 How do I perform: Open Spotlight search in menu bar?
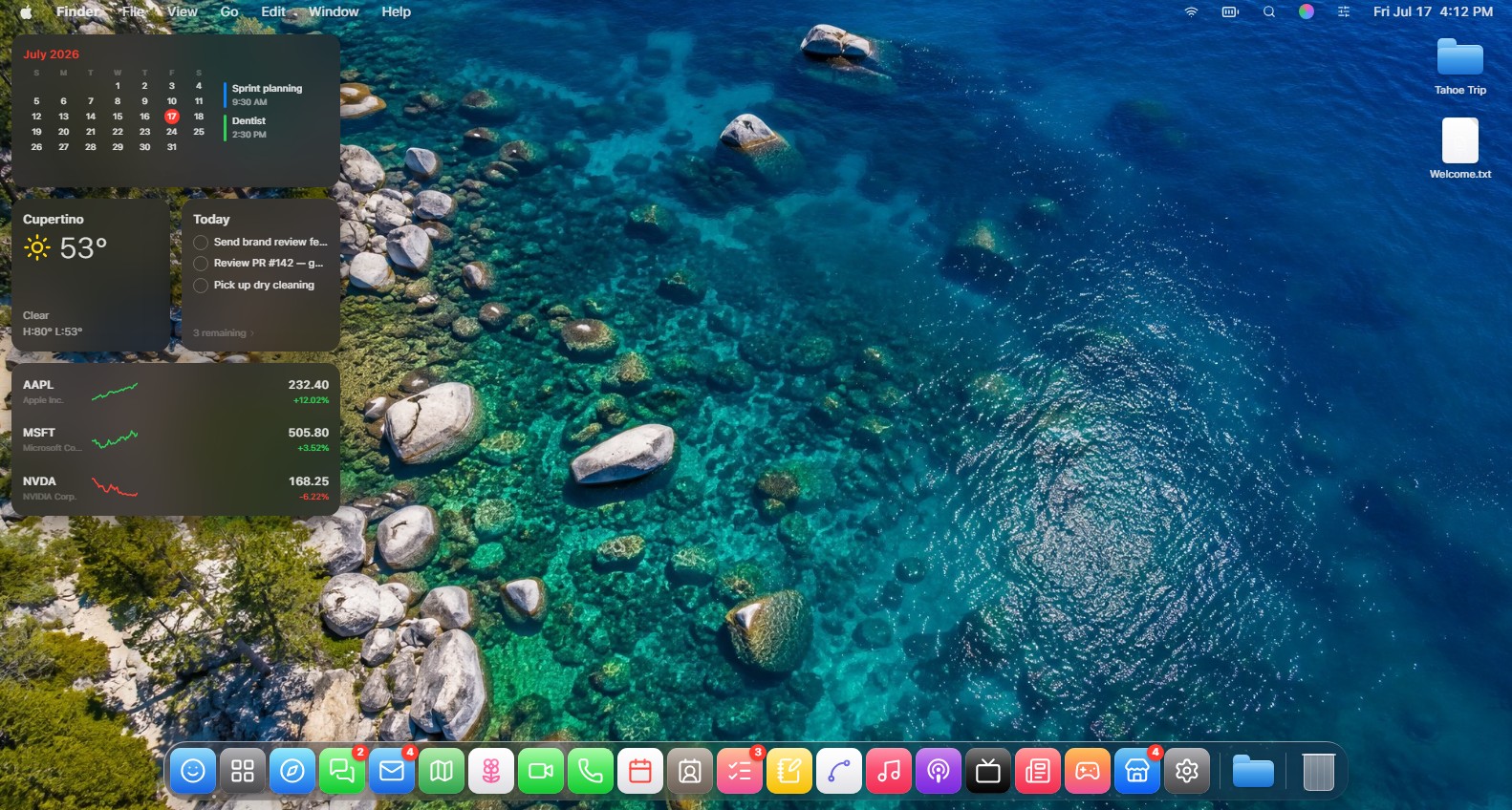[x=1269, y=11]
